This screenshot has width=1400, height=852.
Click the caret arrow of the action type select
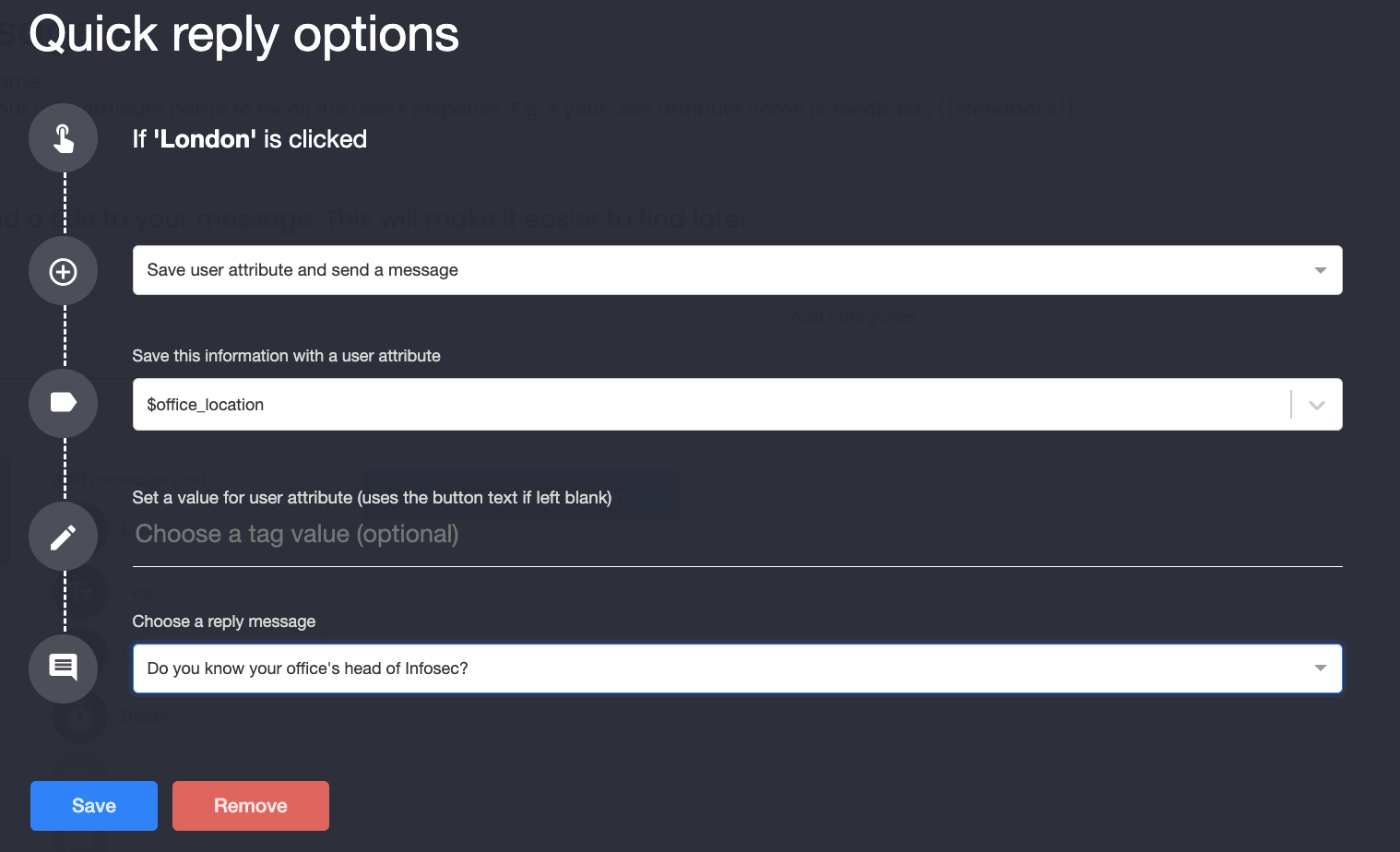[1320, 270]
